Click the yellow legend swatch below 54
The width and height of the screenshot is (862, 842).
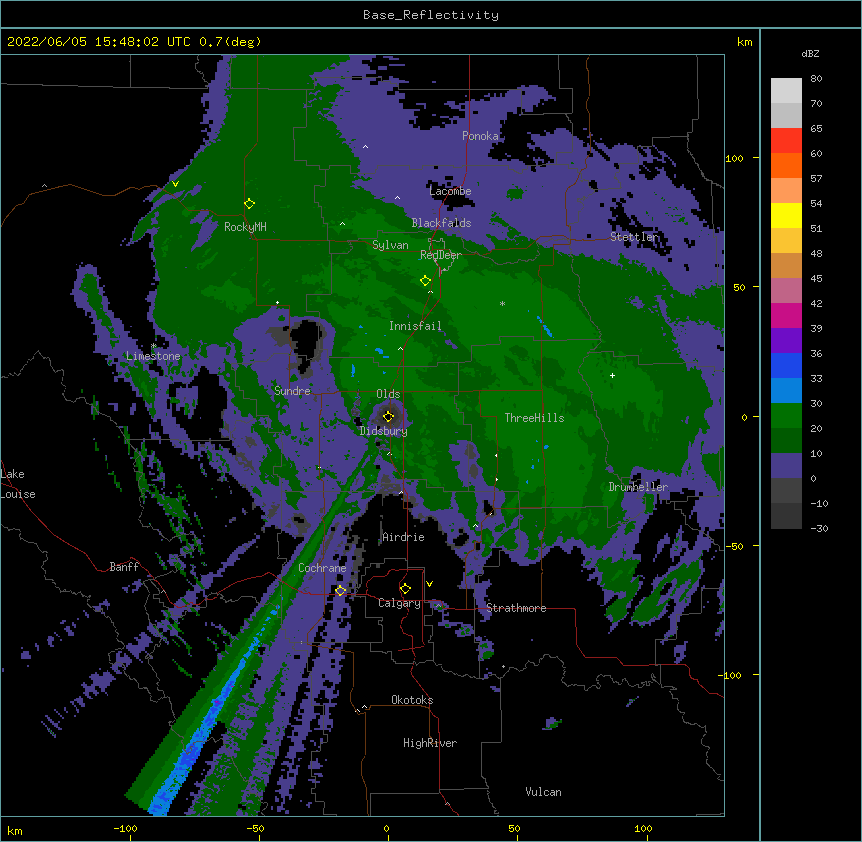pos(786,215)
